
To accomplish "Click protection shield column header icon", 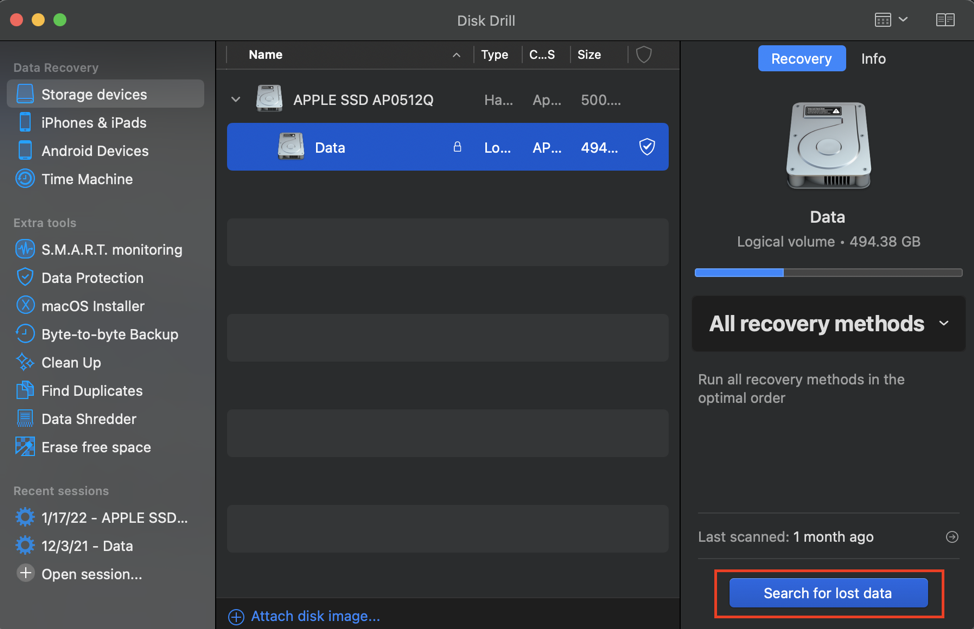I will (x=644, y=55).
